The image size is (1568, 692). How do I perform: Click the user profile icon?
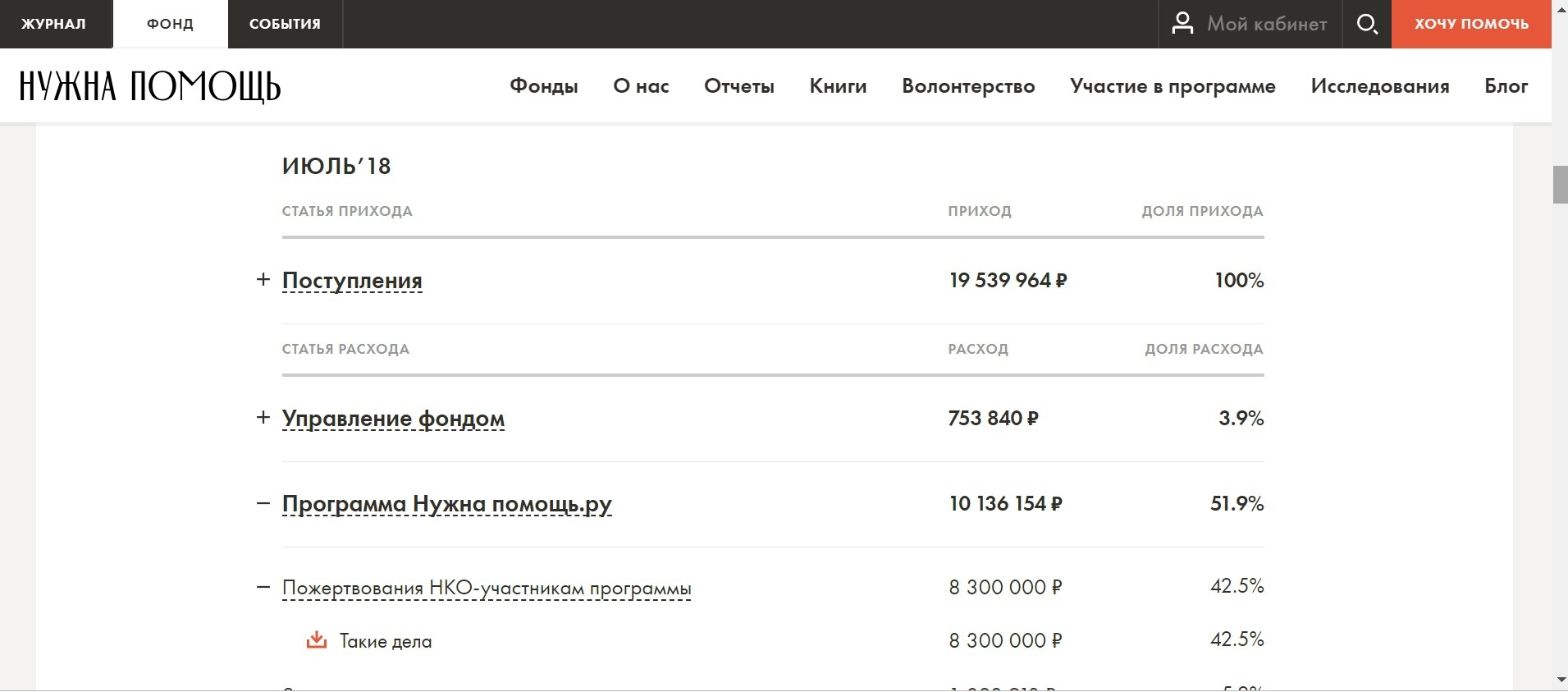[1182, 24]
